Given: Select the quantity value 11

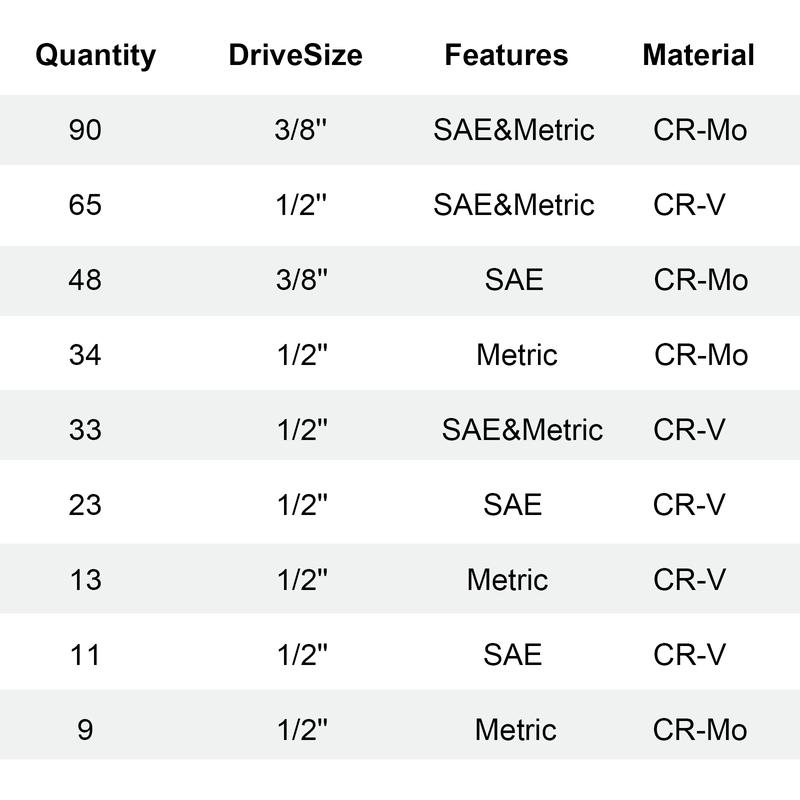Looking at the screenshot, I should pyautogui.click(x=85, y=655).
